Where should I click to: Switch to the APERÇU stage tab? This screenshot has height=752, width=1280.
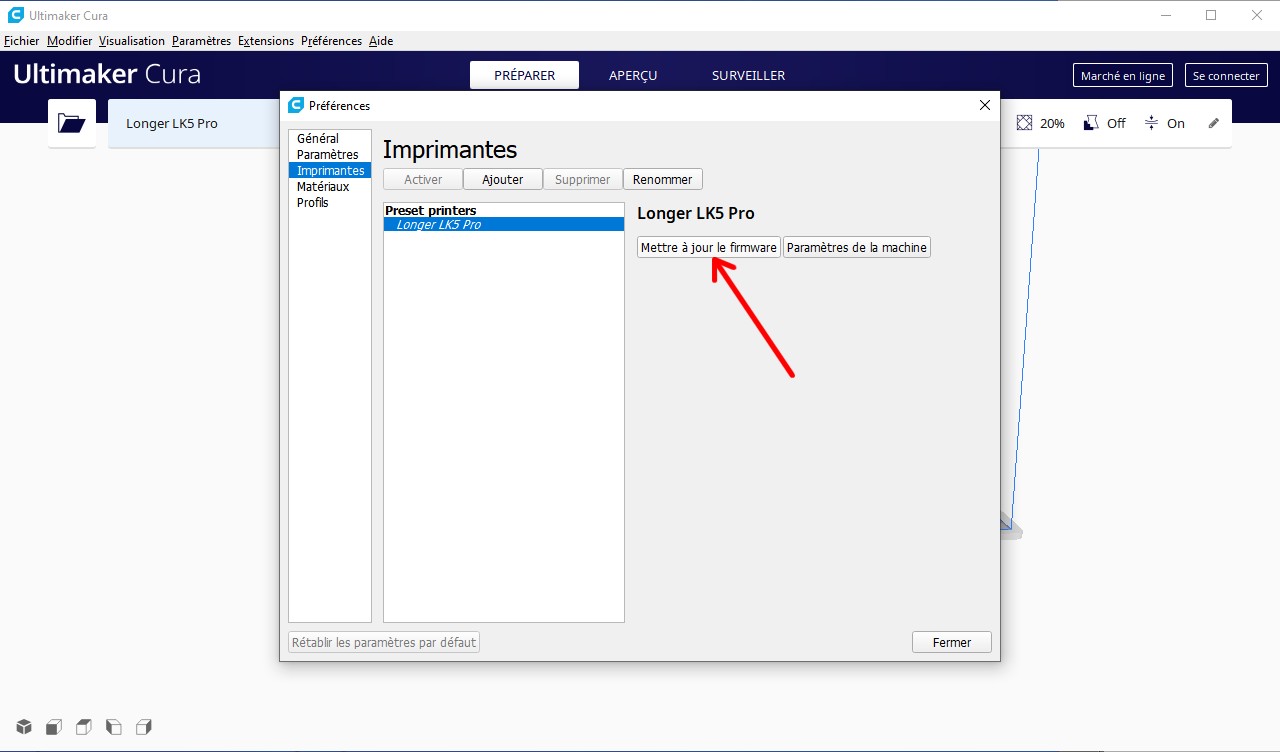pos(633,75)
